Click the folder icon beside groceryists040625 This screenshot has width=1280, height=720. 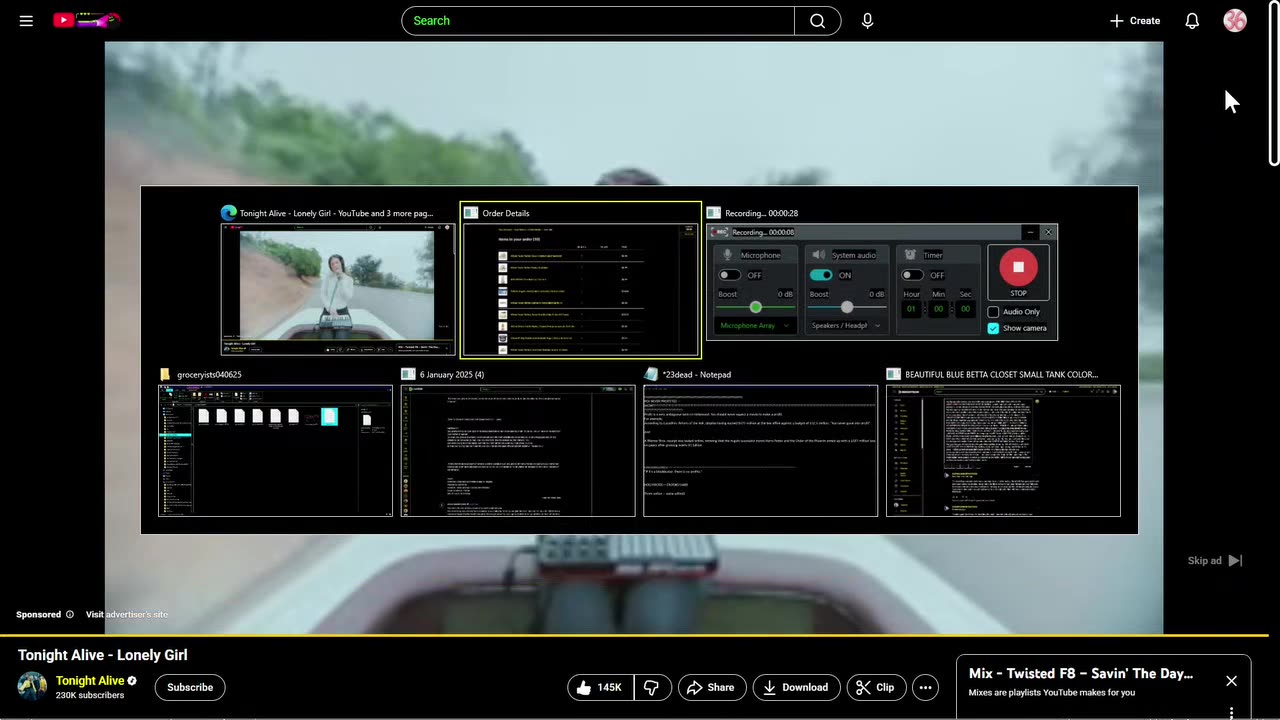tap(166, 374)
